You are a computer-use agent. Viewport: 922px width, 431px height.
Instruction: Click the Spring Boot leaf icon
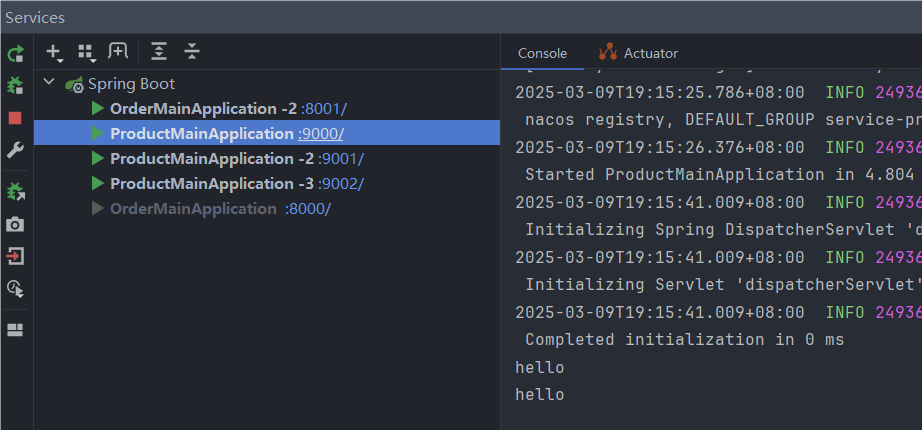pyautogui.click(x=74, y=85)
